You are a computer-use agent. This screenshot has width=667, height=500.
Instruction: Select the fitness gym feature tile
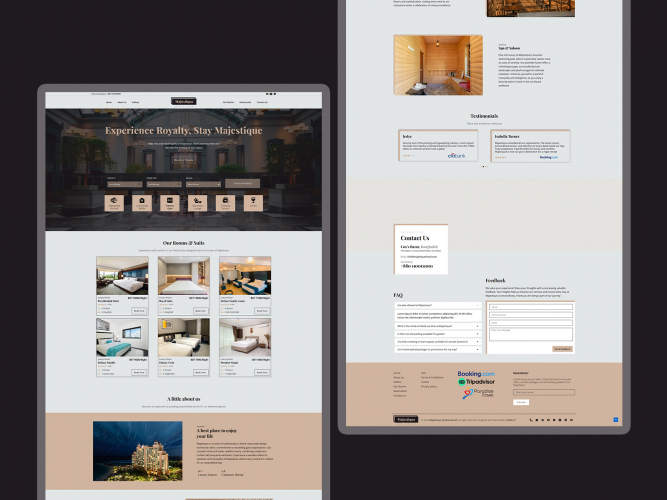click(x=170, y=203)
